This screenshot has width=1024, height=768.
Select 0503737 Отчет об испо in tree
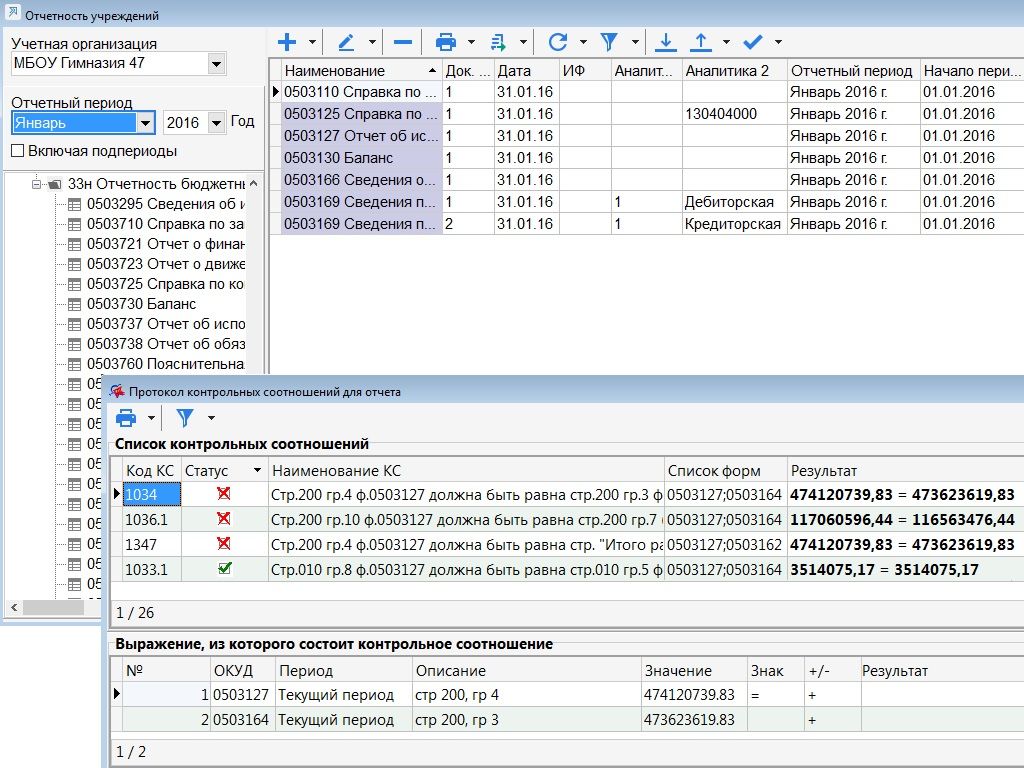pos(166,324)
